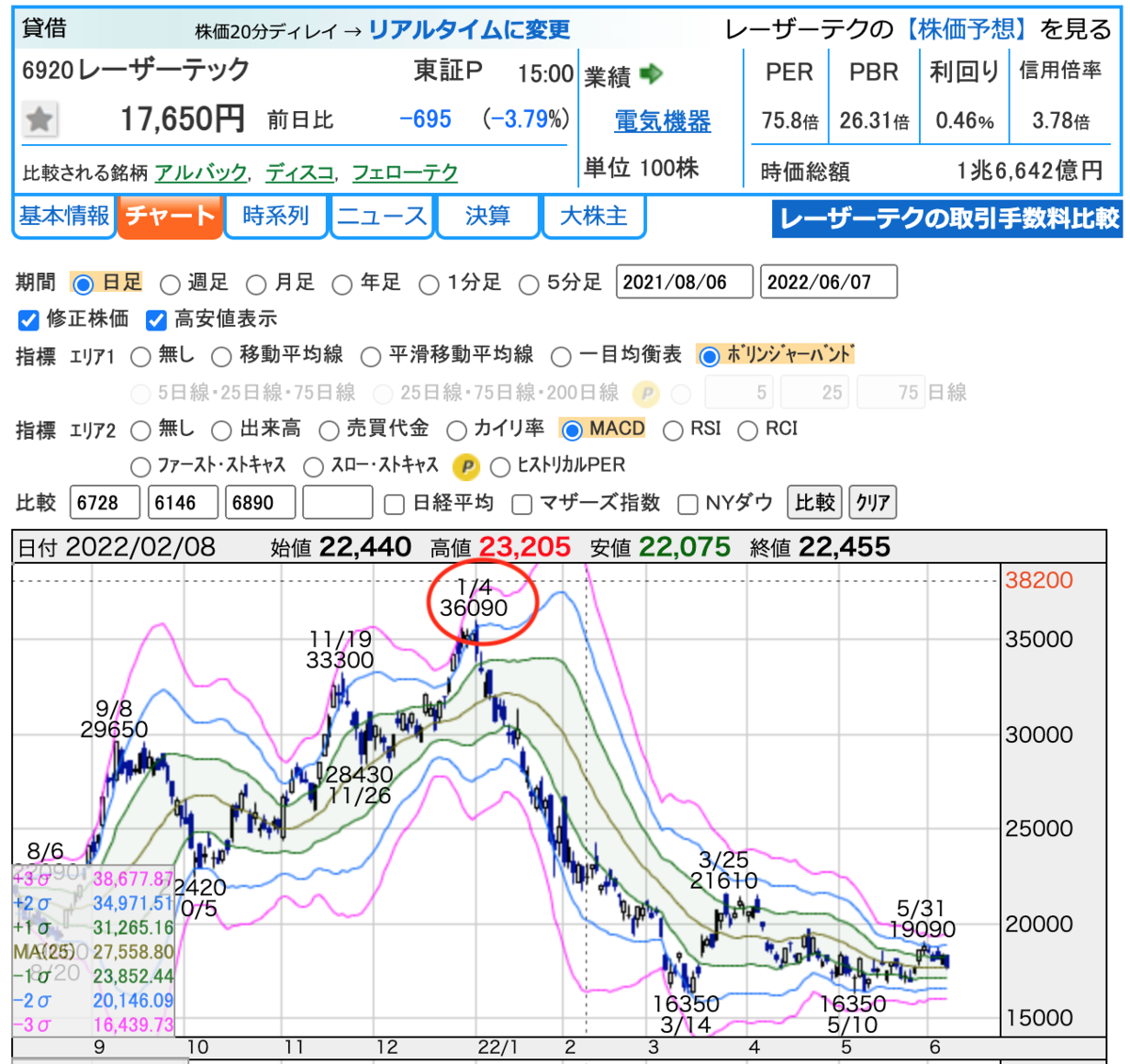1130x1064 pixels.
Task: Select the 出来高 indicator
Action: click(x=221, y=430)
